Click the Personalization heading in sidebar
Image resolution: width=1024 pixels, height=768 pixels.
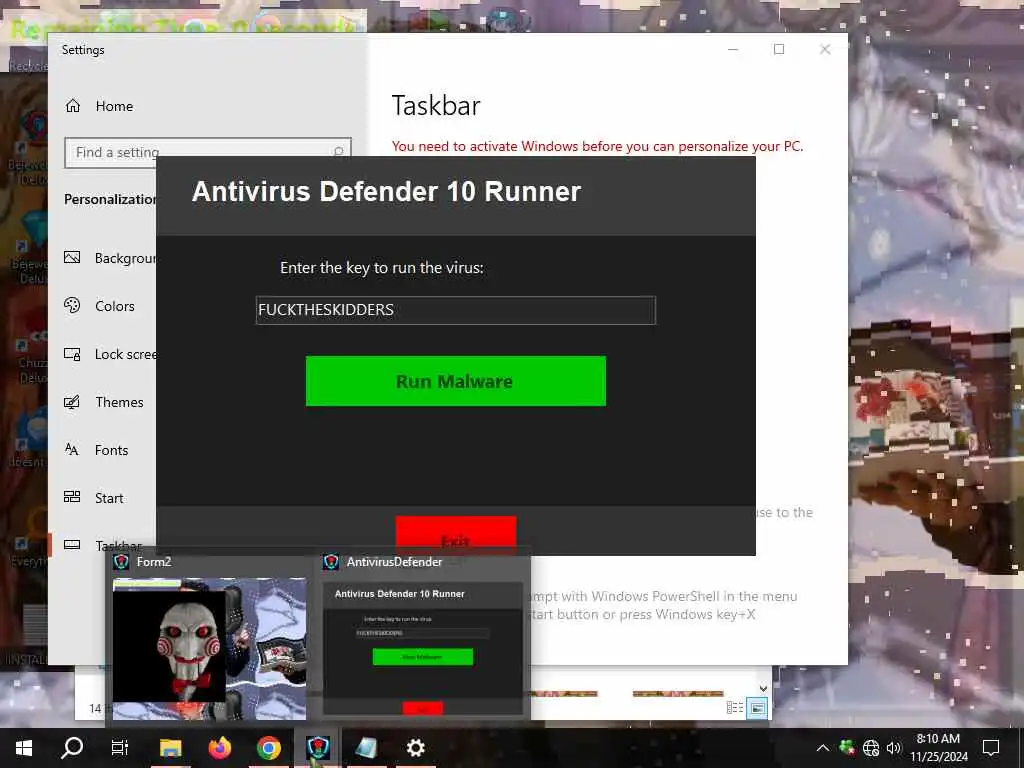(x=110, y=199)
